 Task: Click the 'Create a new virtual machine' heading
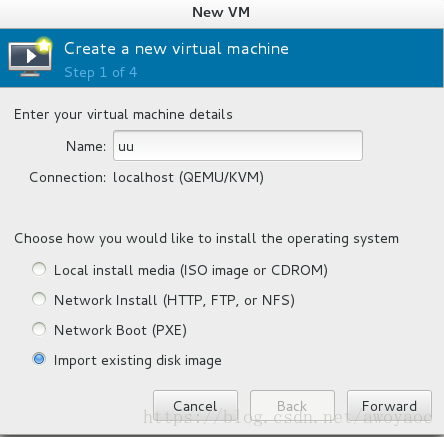point(176,49)
